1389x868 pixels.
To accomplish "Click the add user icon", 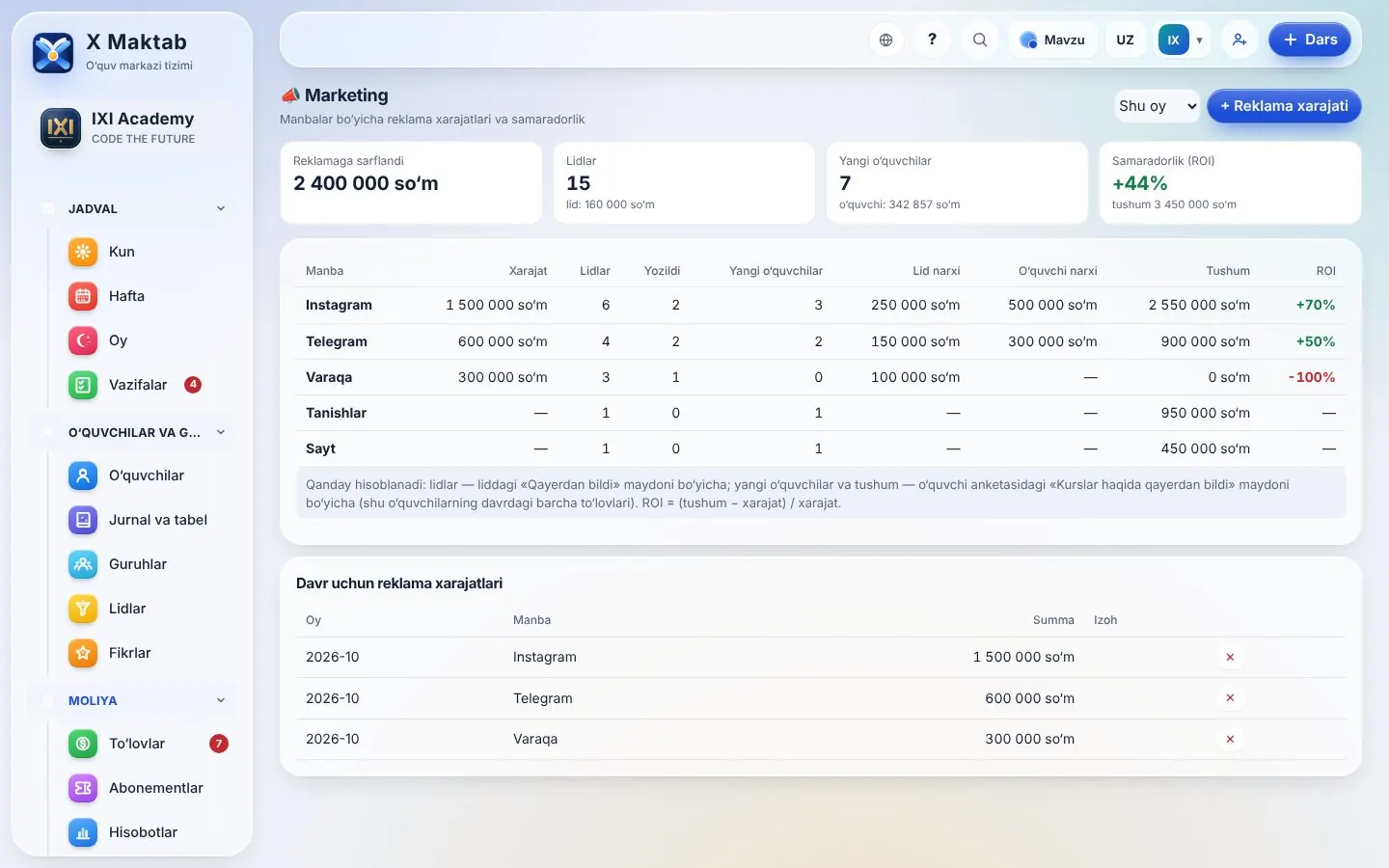I will (x=1239, y=40).
